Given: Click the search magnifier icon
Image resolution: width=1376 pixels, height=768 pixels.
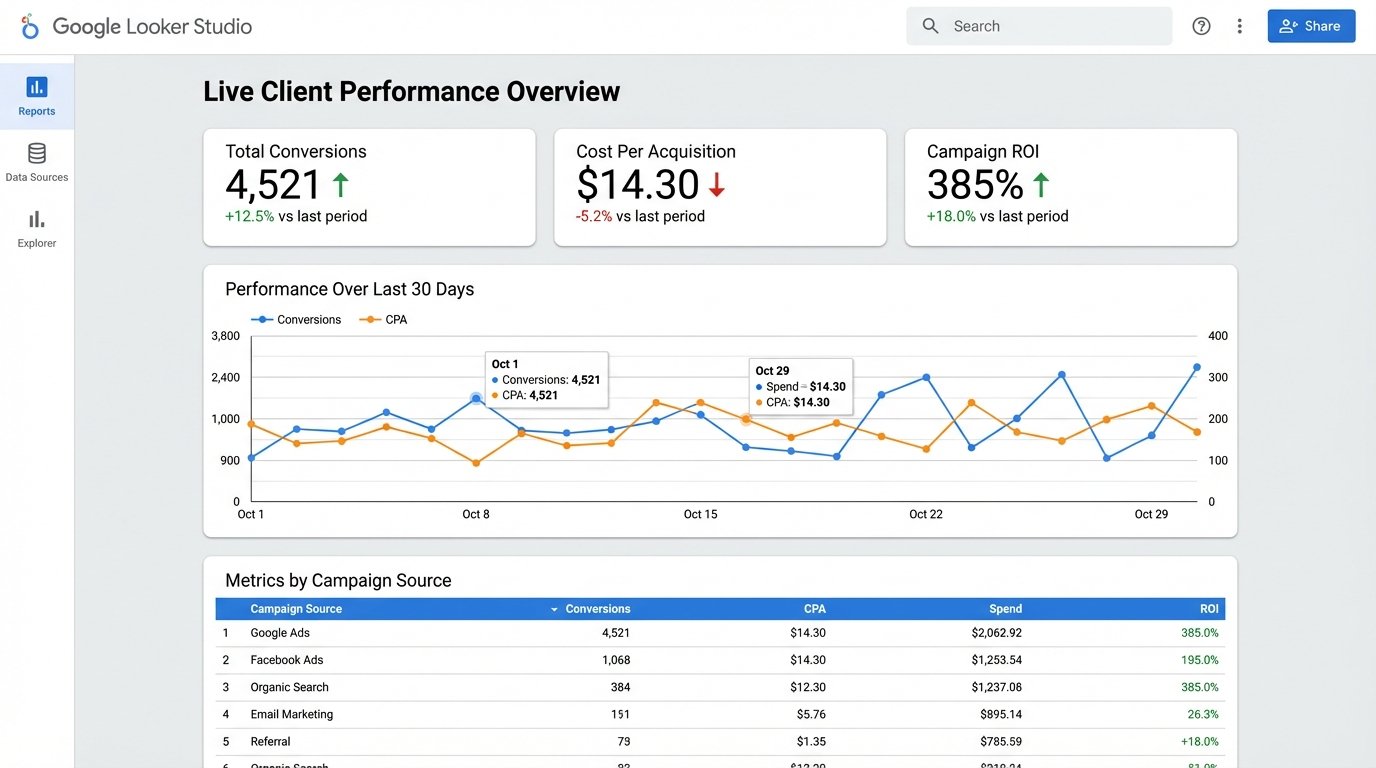Looking at the screenshot, I should point(930,25).
